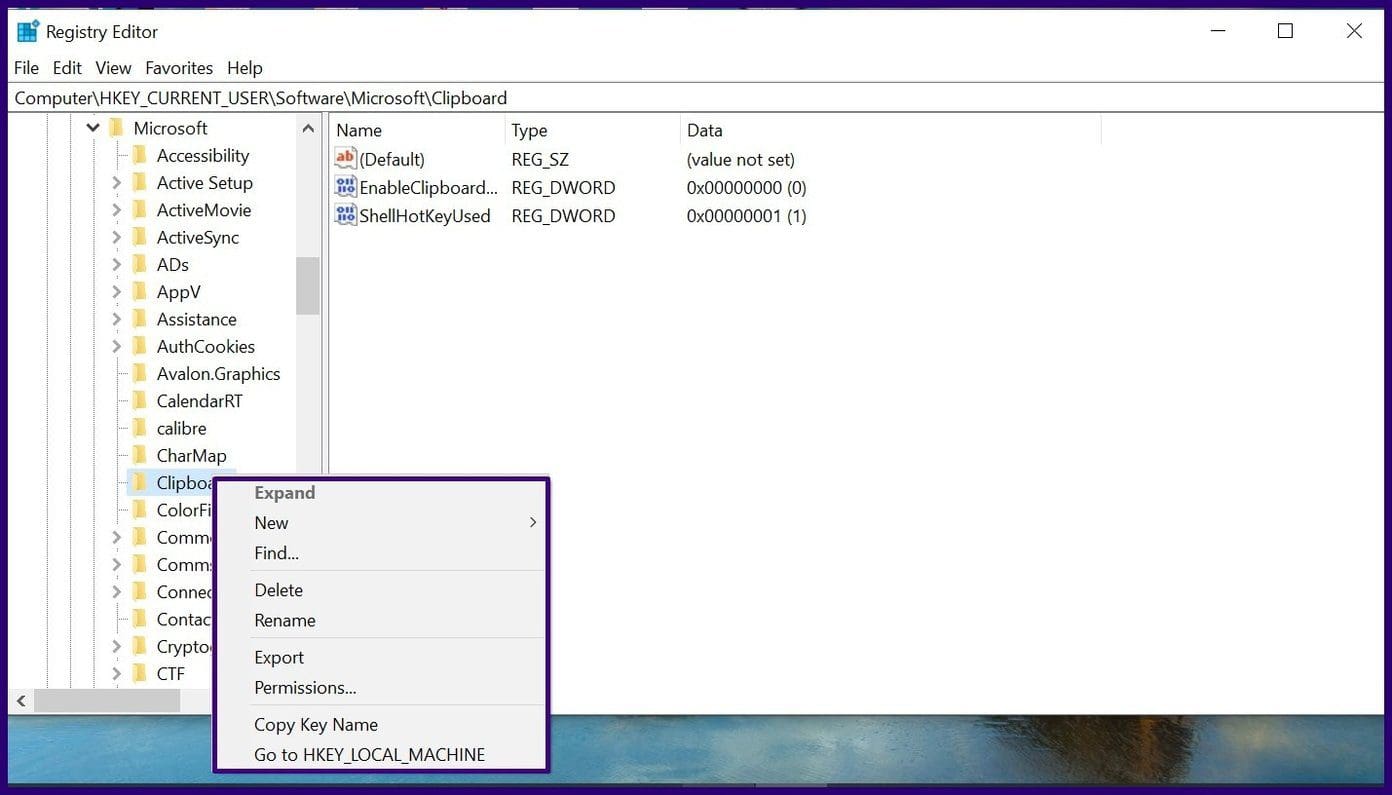The height and width of the screenshot is (795, 1392).
Task: Click the registry path address bar
Action: point(696,98)
